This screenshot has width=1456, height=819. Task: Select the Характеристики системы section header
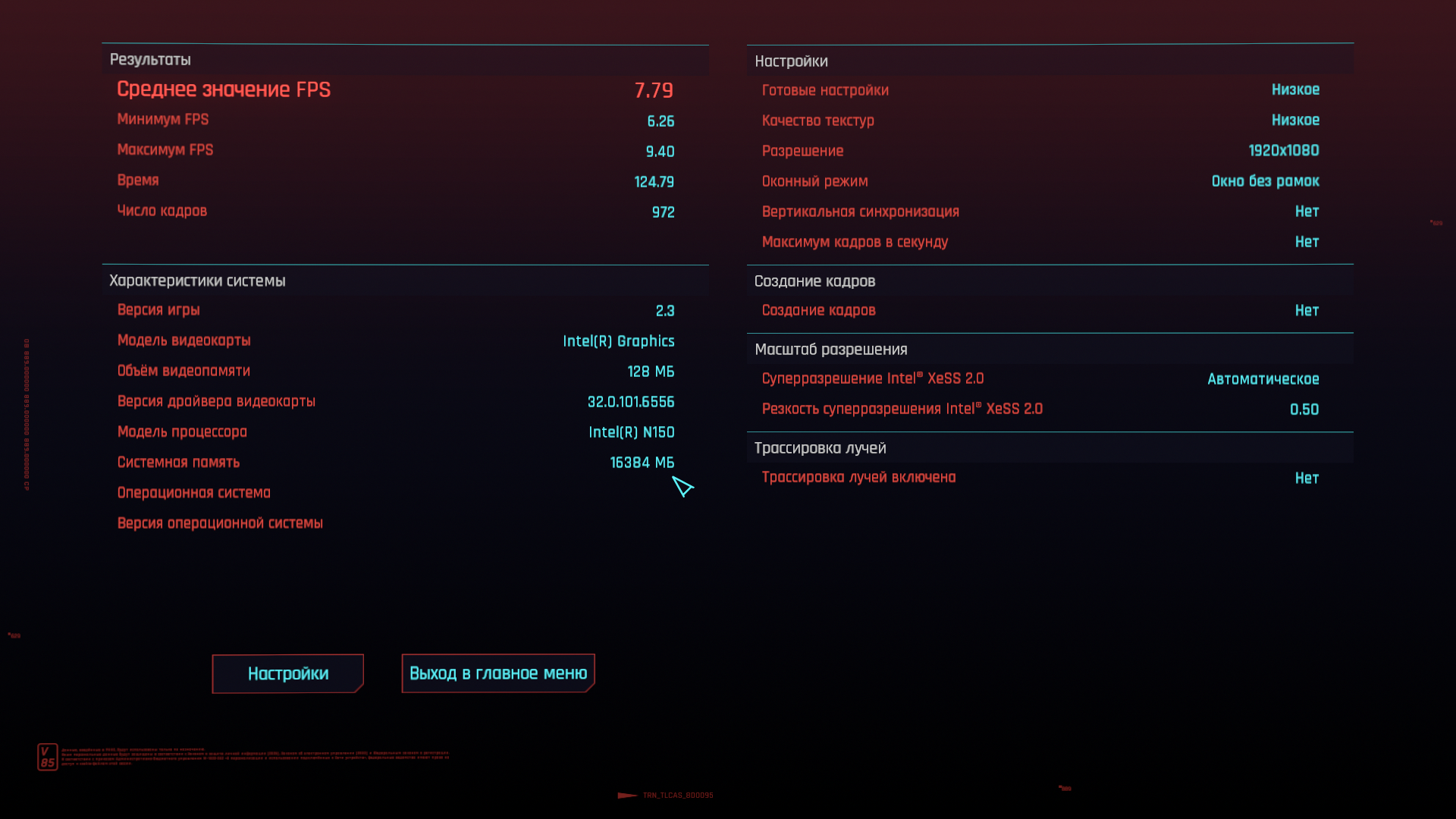197,281
